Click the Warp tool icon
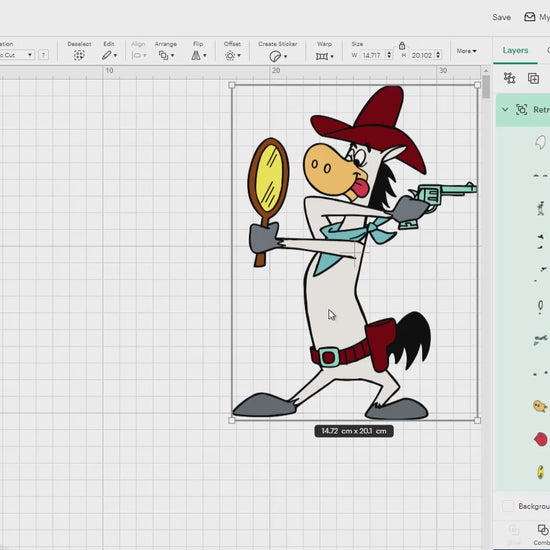This screenshot has height=550, width=550. point(322,56)
